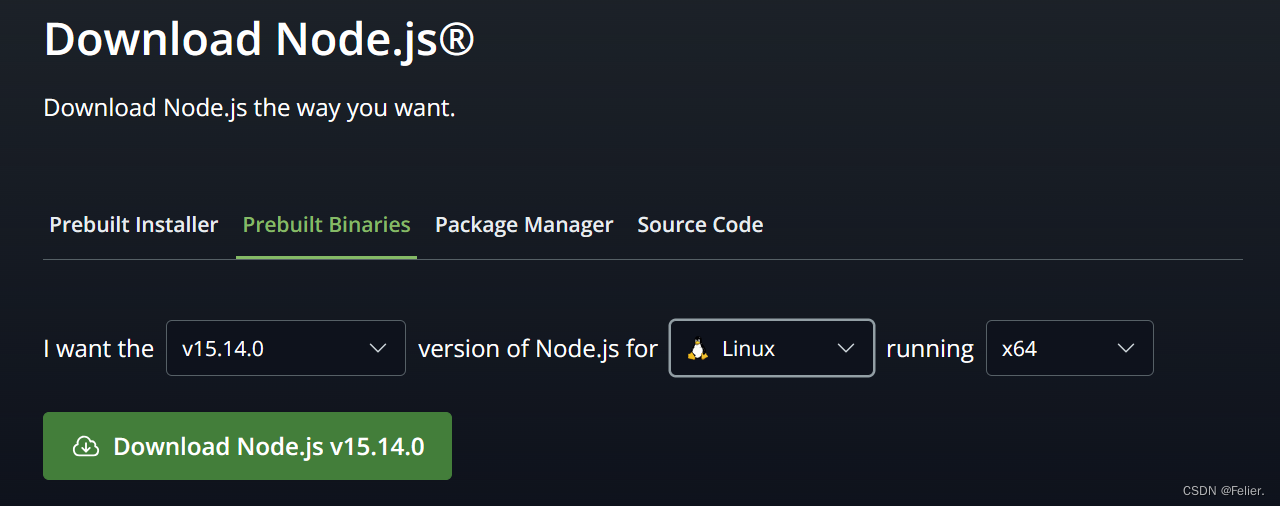
Task: Click the 'version of Node.js for' text
Action: (x=538, y=349)
